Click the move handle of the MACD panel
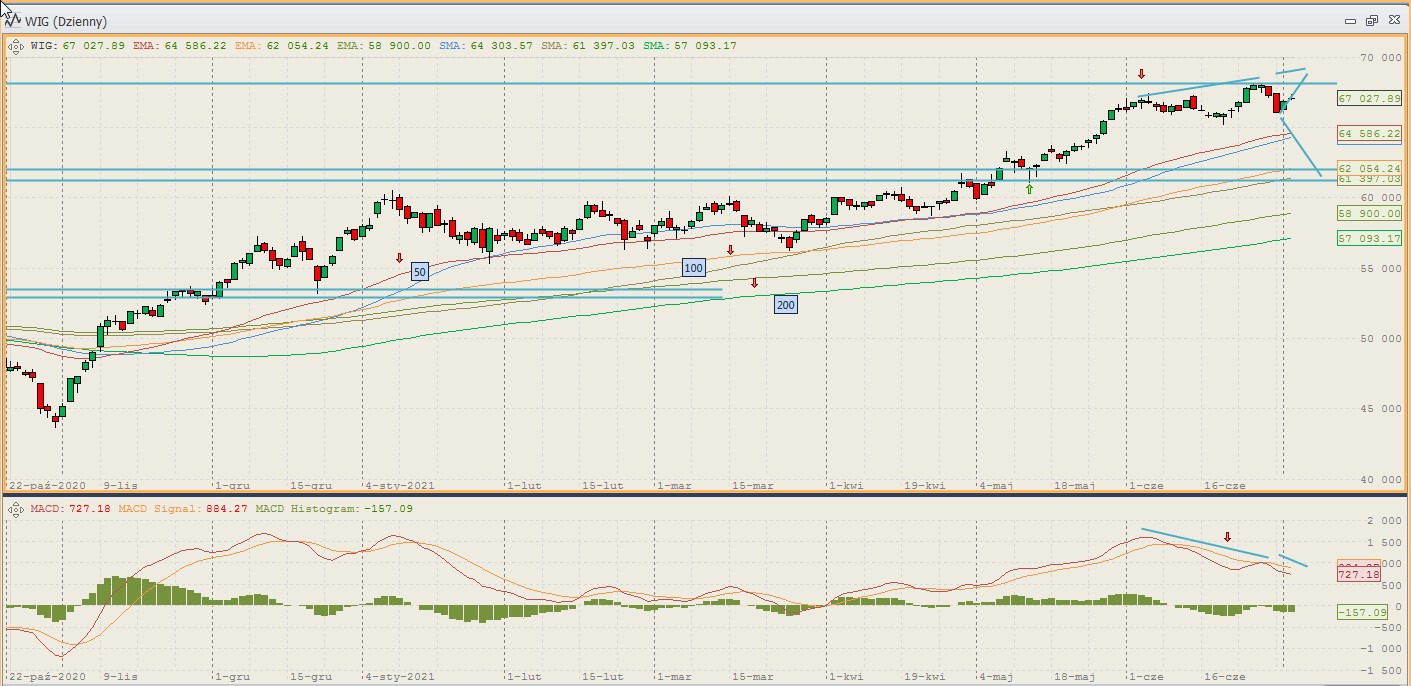 click(x=16, y=509)
